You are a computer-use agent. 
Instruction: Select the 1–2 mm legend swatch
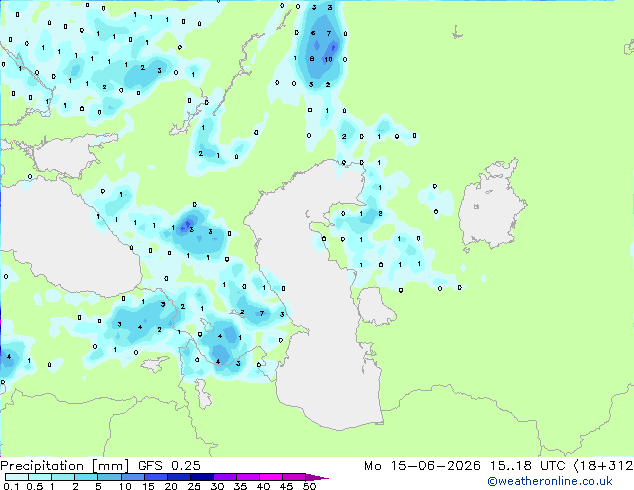pyautogui.click(x=63, y=477)
